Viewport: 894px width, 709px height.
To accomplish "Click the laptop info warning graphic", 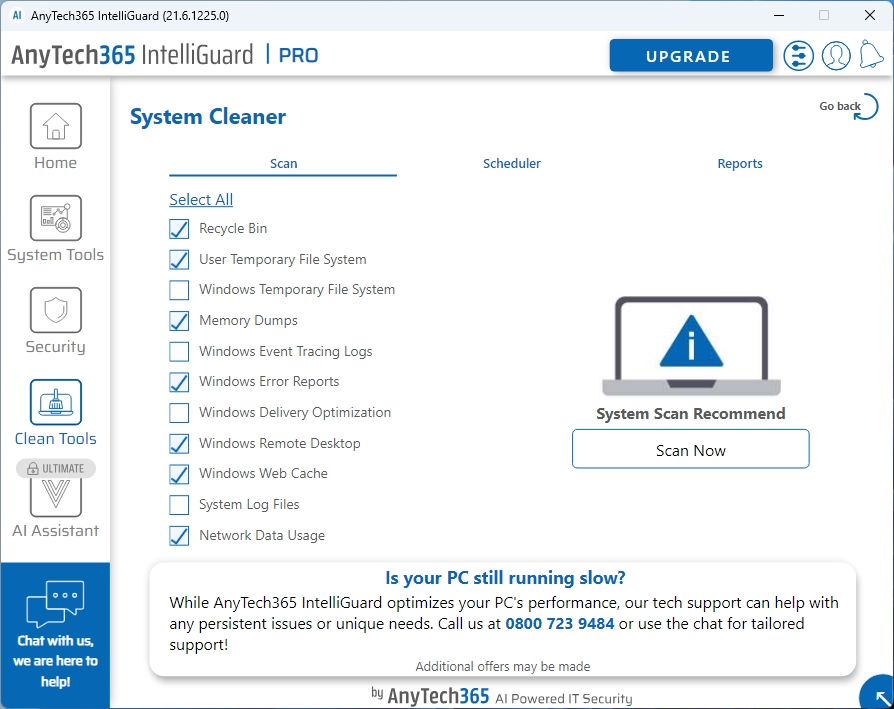I will click(691, 346).
